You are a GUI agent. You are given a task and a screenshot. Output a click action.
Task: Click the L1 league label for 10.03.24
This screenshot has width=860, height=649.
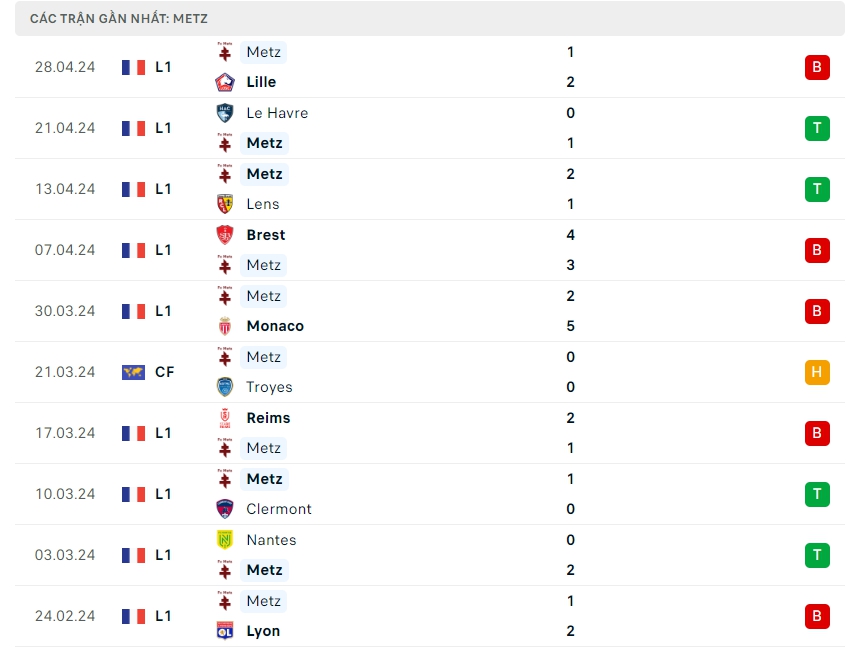163,494
